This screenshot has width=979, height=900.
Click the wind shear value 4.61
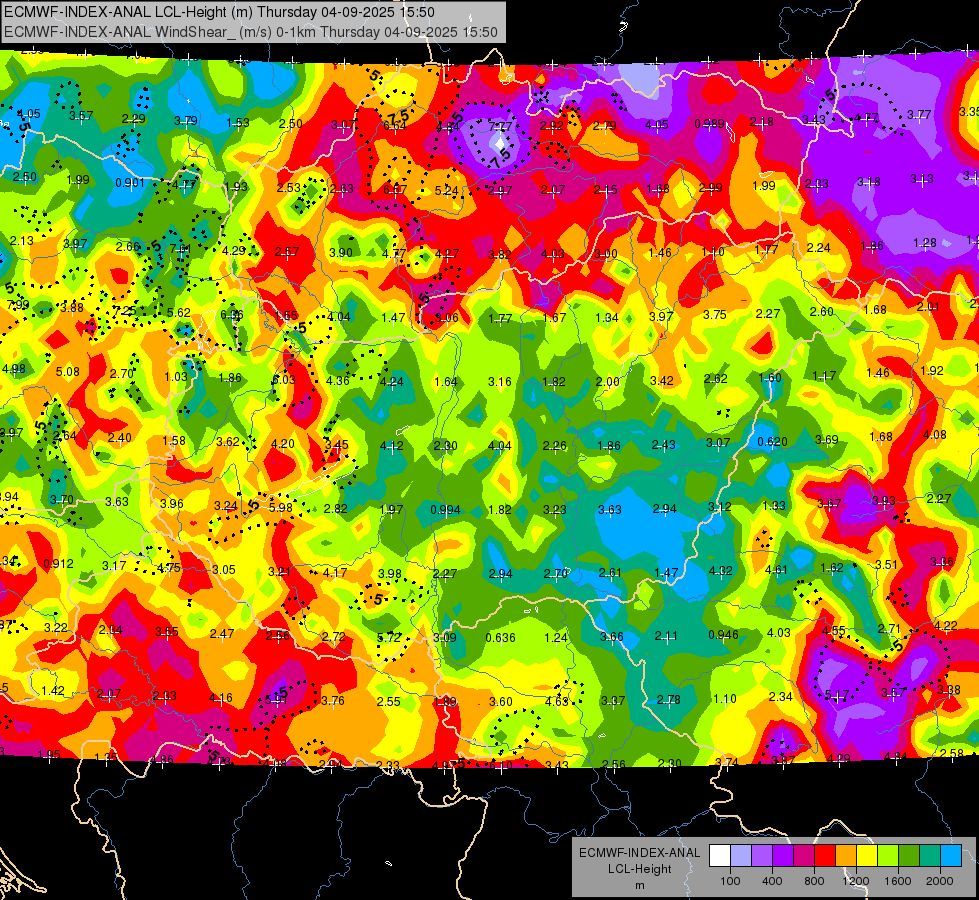click(776, 569)
